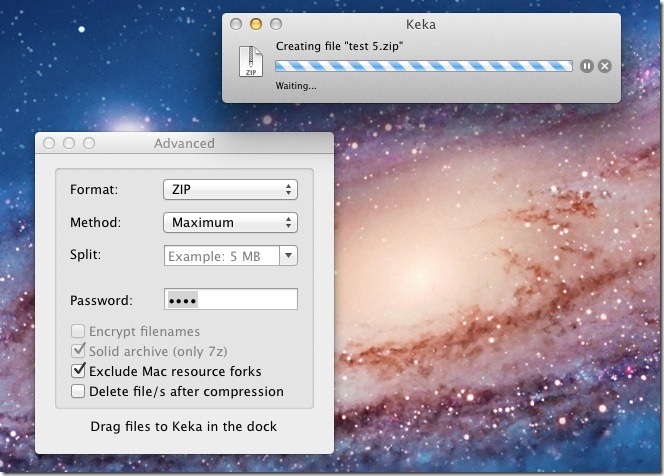This screenshot has height=476, width=664.
Task: Click the 'Split:' label
Action: pos(86,255)
